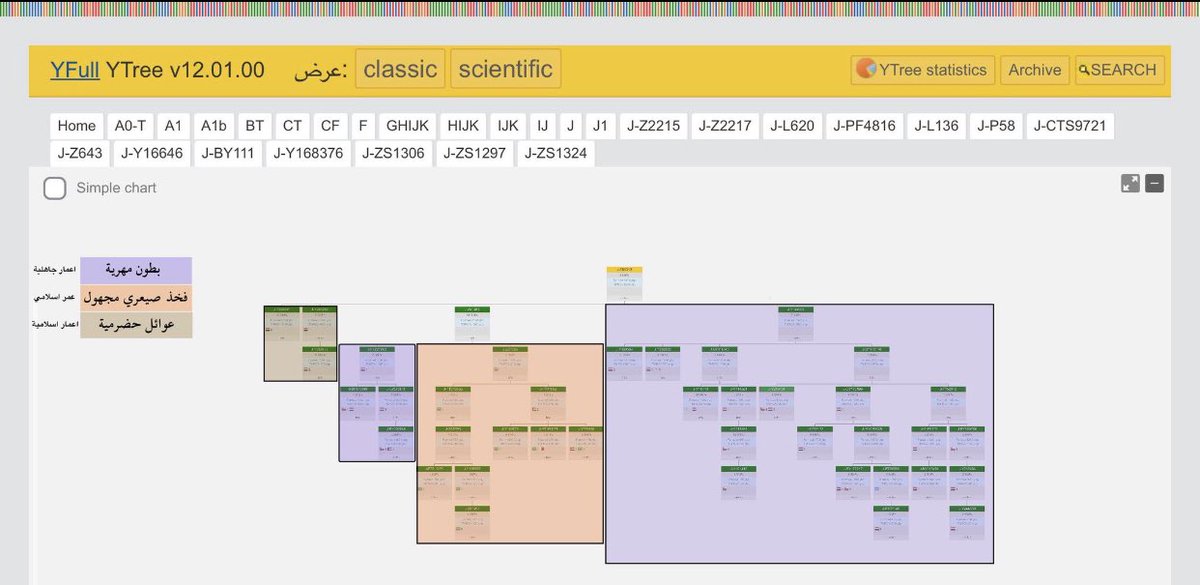
Task: Collapse the chart panel with minus icon
Action: click(x=1154, y=183)
